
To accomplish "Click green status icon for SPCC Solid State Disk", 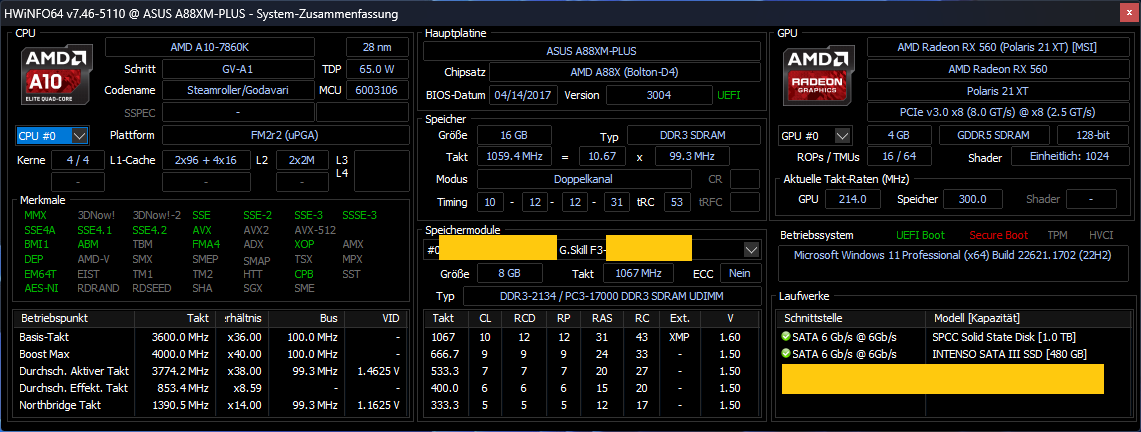I will (x=785, y=337).
